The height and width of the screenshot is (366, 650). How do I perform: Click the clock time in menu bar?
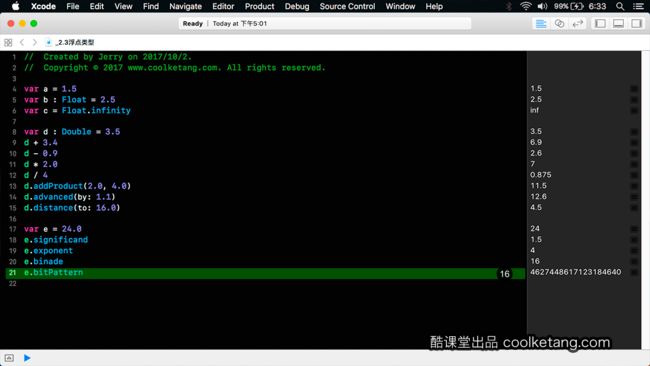[597, 6]
